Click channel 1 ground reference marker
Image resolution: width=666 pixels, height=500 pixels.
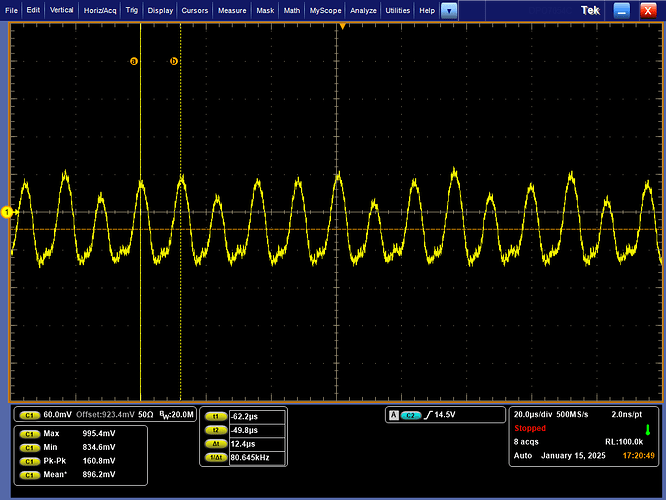tap(7, 212)
